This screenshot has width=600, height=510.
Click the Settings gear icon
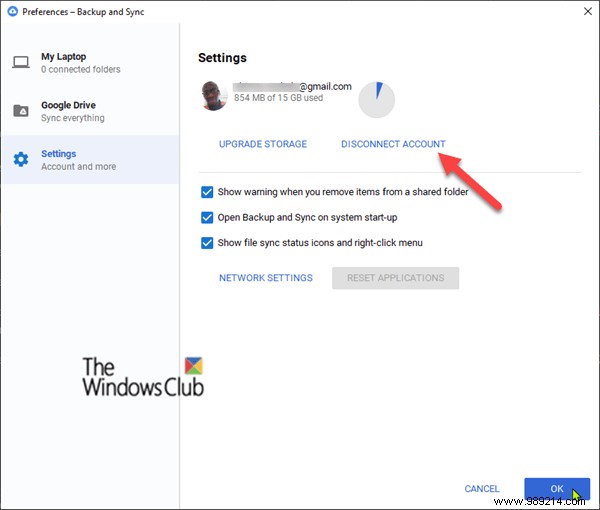tap(21, 159)
